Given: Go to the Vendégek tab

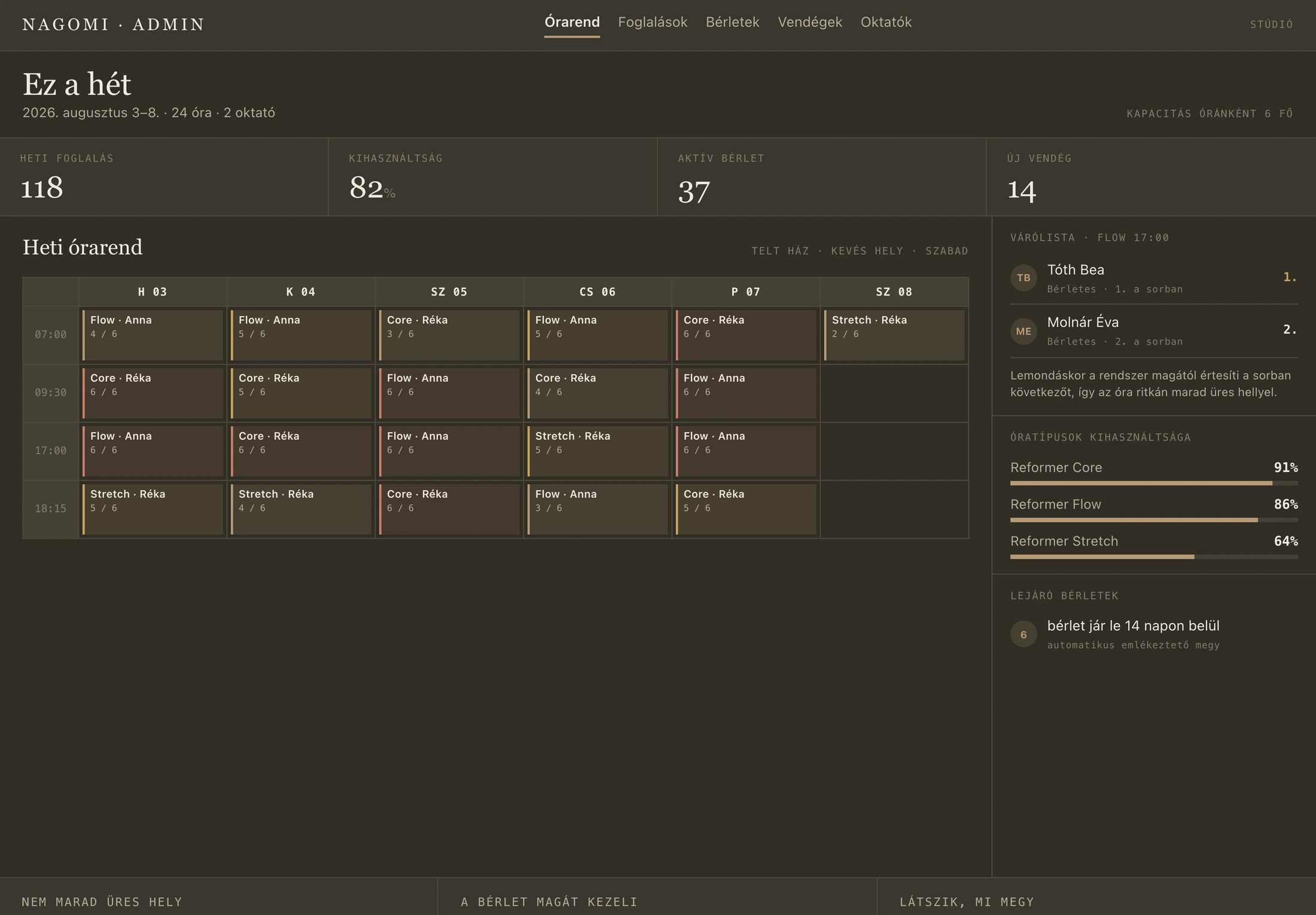Looking at the screenshot, I should point(810,22).
